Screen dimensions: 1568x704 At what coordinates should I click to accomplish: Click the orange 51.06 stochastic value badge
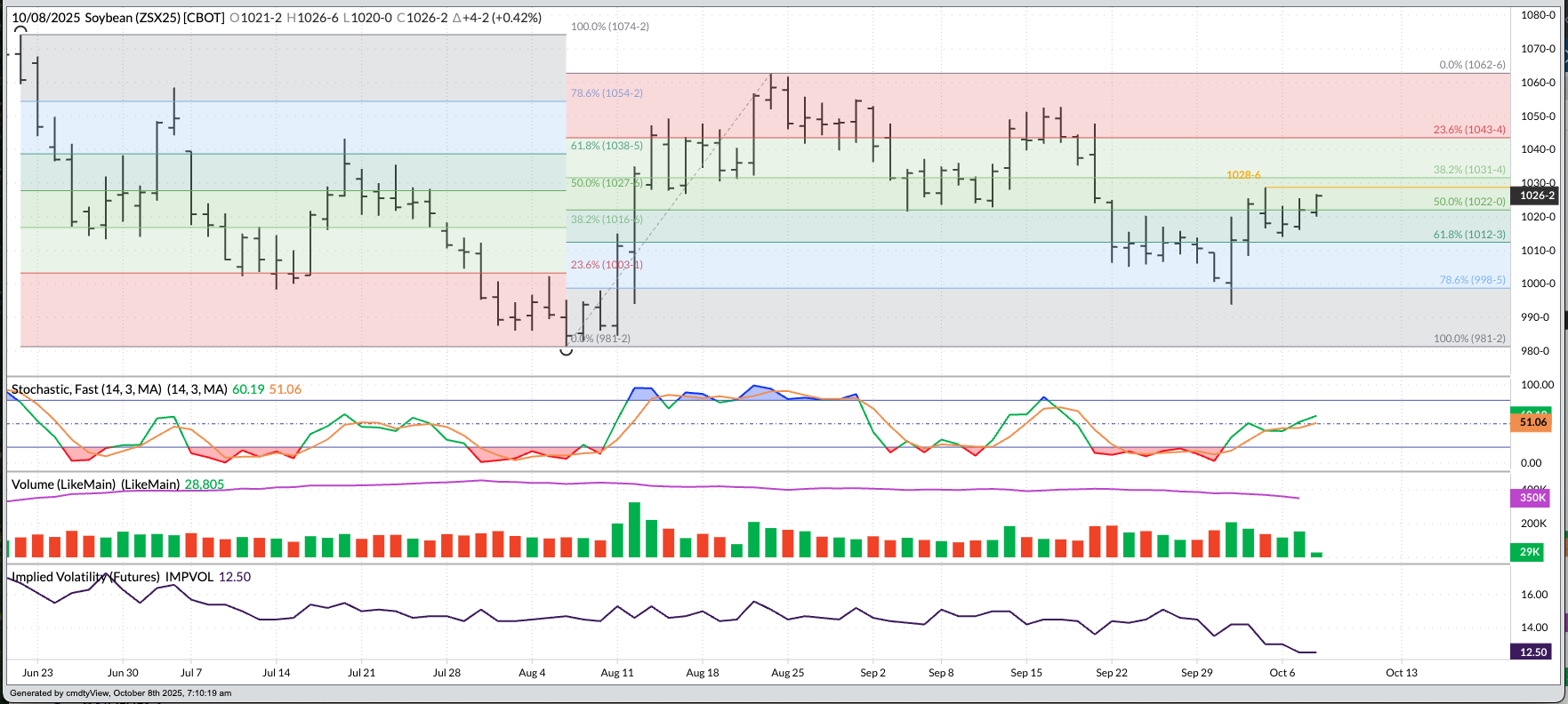coord(1533,422)
